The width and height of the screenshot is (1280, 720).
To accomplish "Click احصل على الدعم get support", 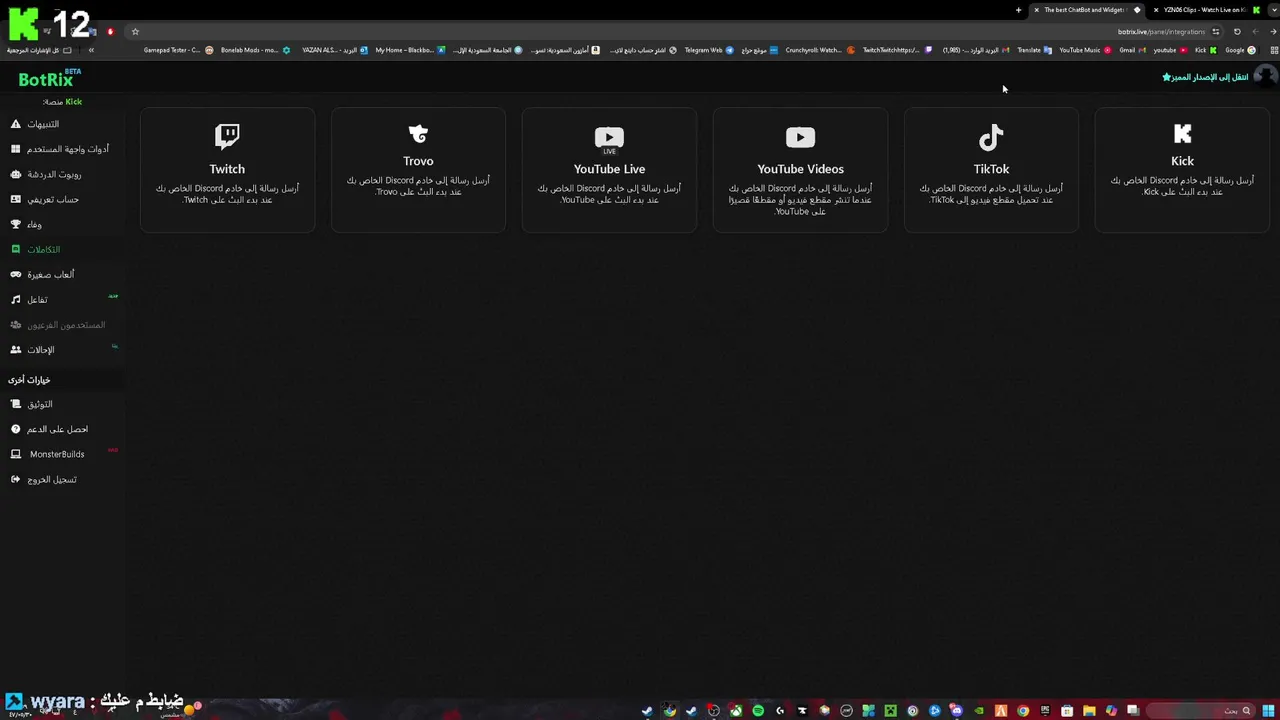I will pyautogui.click(x=49, y=429).
